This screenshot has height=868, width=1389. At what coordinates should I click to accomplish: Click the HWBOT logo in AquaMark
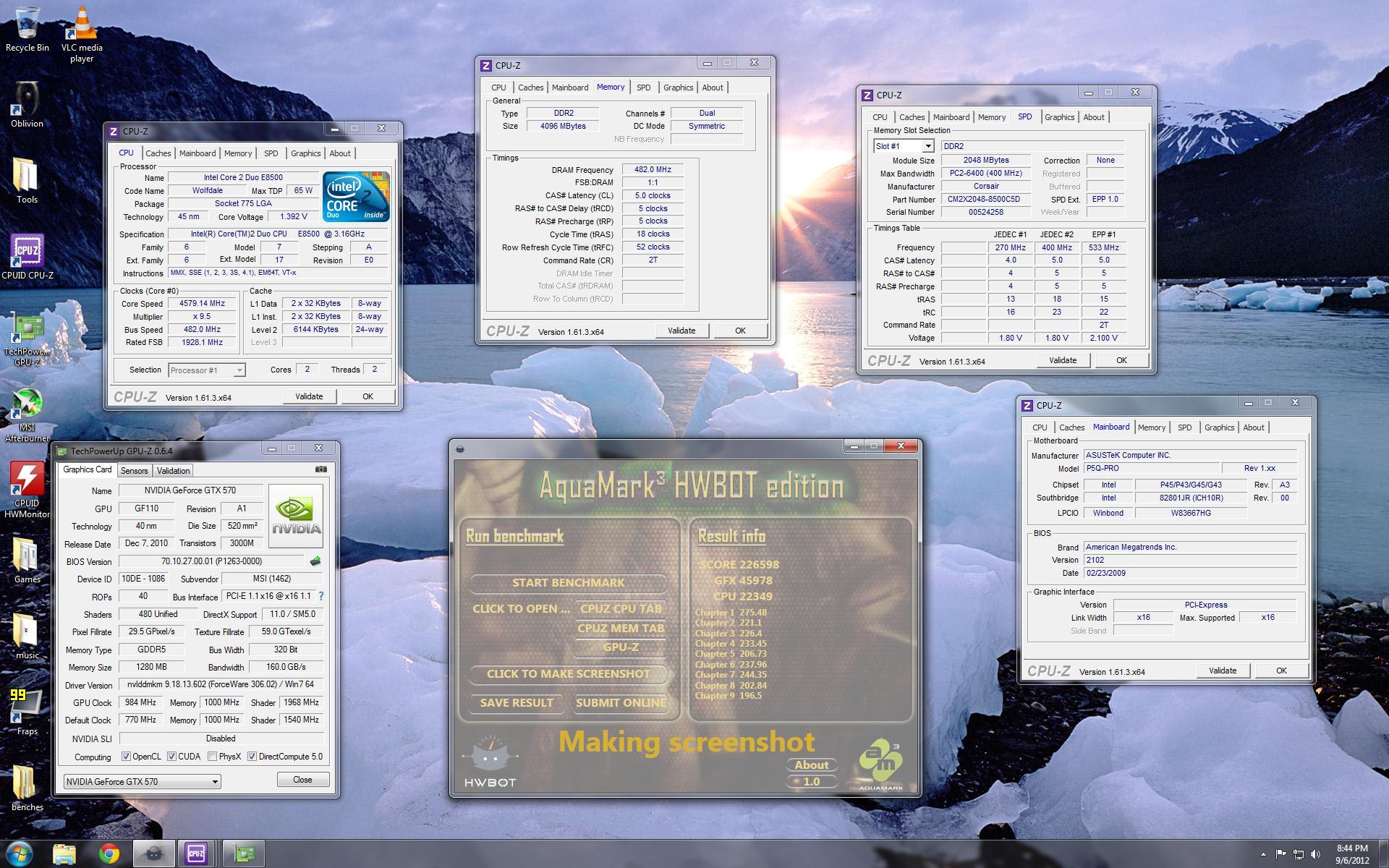click(490, 762)
